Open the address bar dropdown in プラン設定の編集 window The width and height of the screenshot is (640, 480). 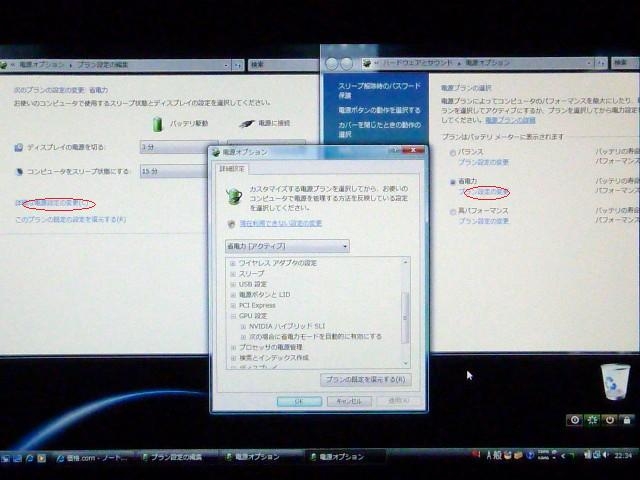[x=226, y=65]
